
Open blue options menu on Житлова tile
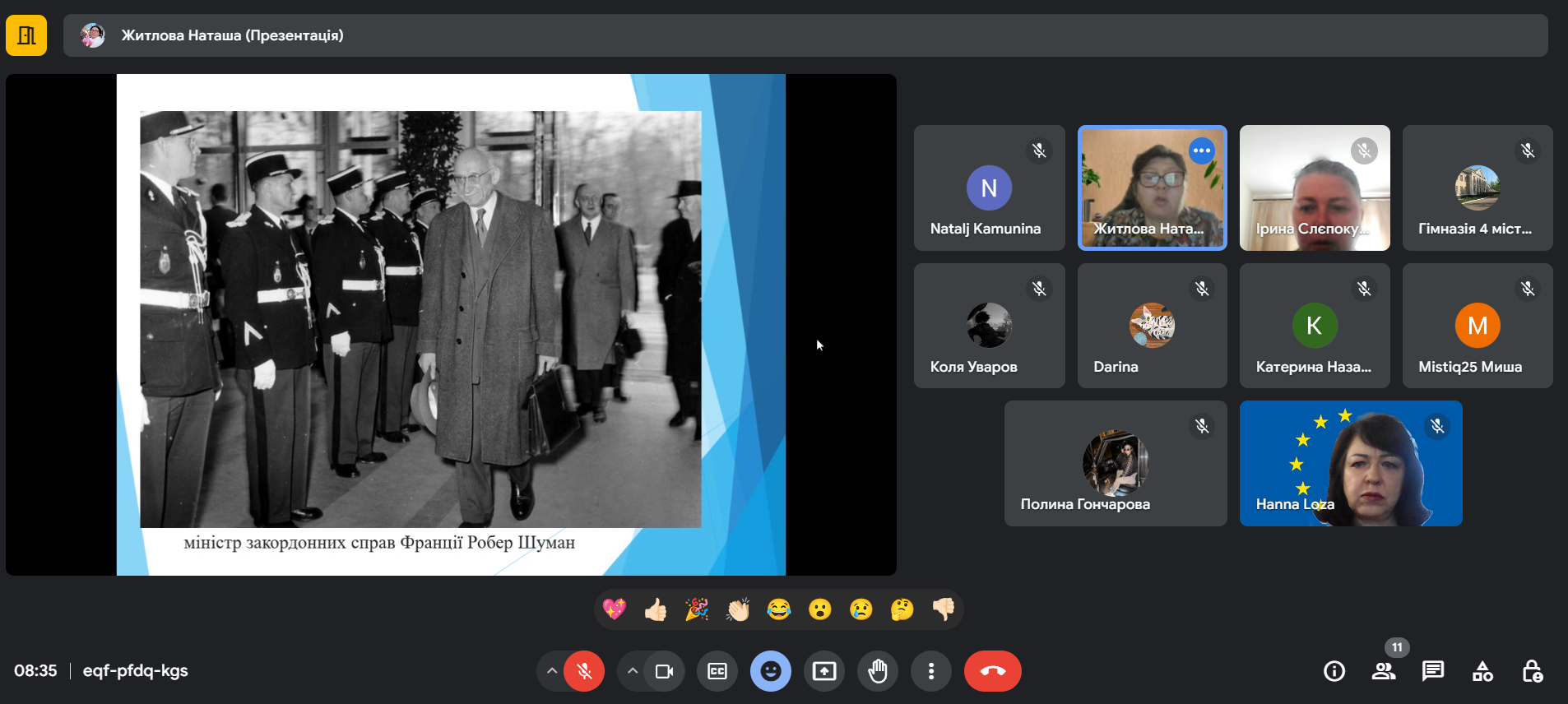click(1202, 151)
